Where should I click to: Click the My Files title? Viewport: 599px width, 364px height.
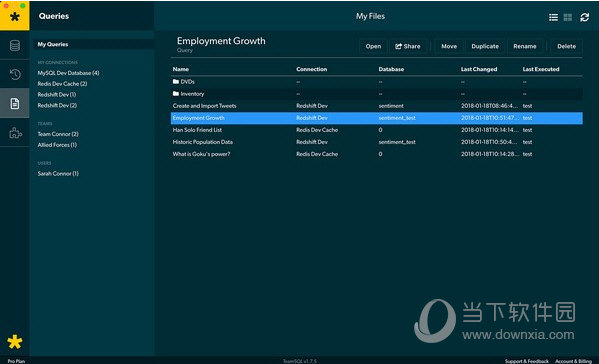(x=370, y=16)
